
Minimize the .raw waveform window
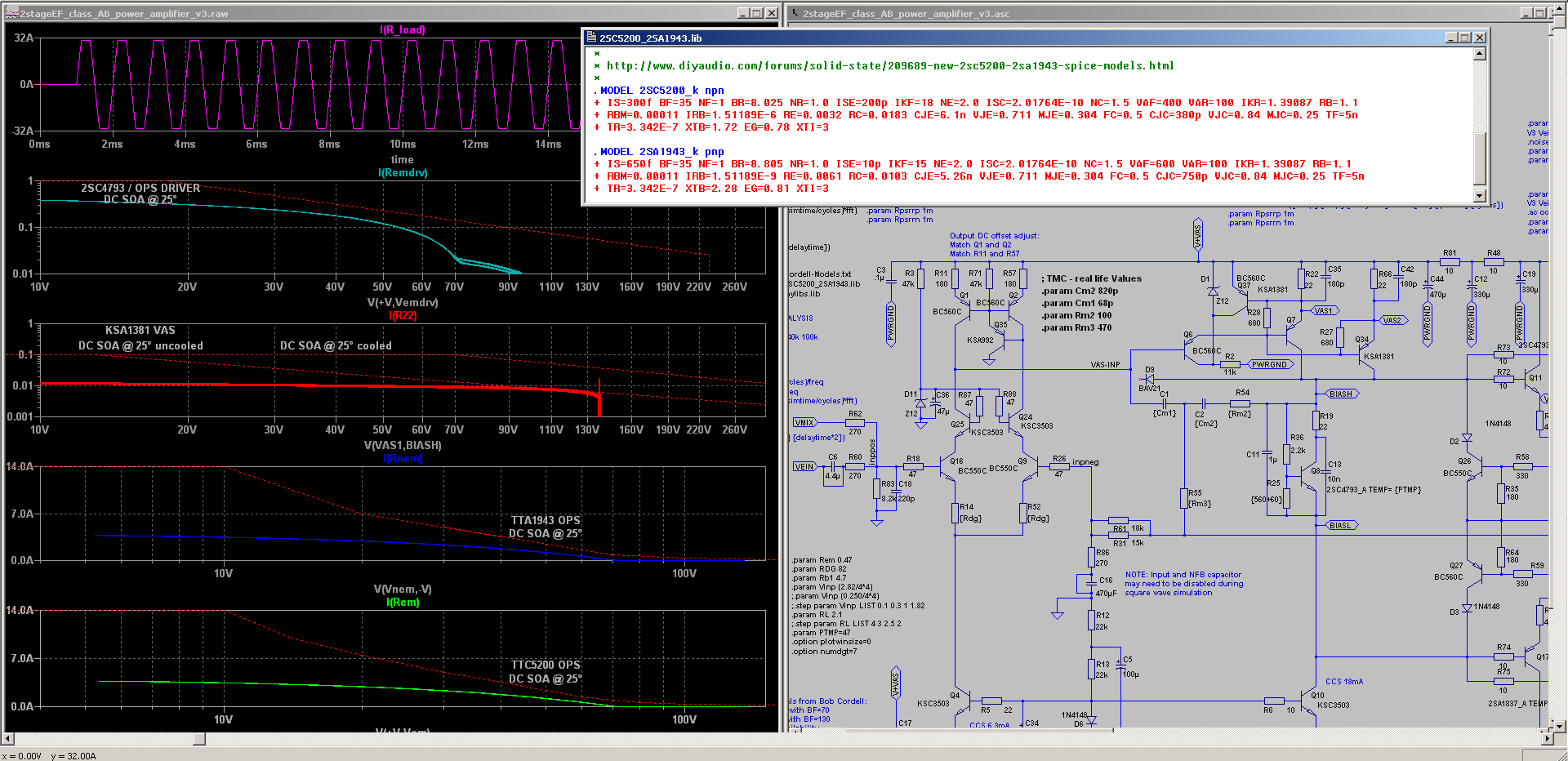pyautogui.click(x=742, y=13)
